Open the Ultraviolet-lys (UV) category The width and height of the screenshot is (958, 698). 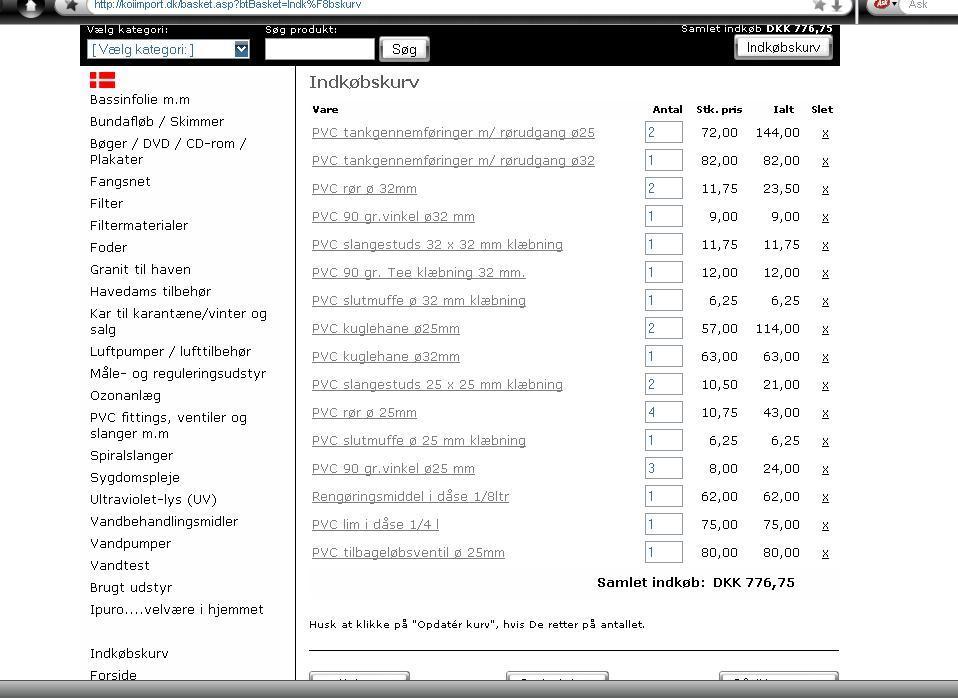click(152, 499)
